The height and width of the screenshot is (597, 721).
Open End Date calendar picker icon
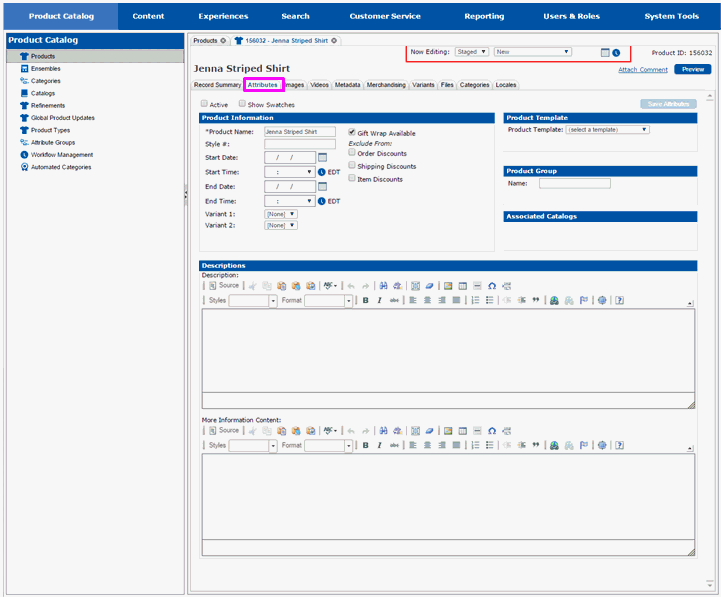tap(322, 186)
